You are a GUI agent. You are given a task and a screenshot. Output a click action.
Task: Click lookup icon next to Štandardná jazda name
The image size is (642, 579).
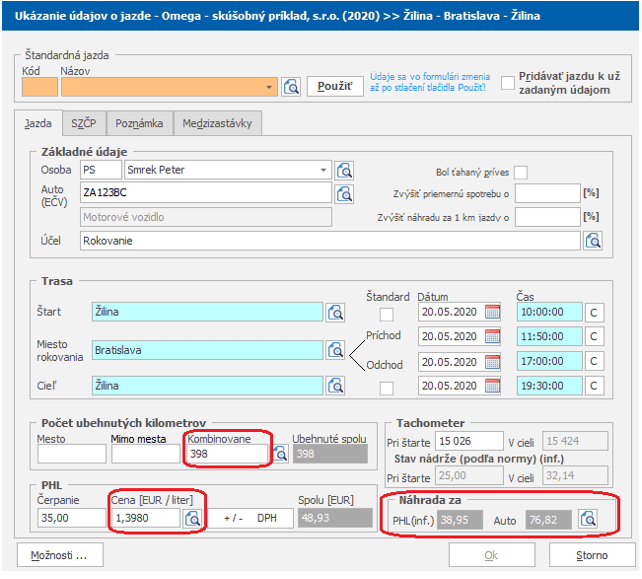tap(291, 87)
